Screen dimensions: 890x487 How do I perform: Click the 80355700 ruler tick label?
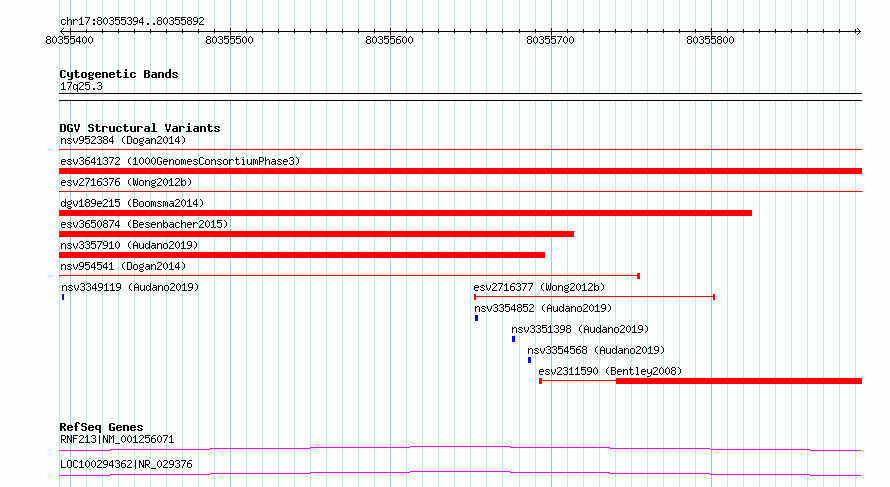point(551,40)
